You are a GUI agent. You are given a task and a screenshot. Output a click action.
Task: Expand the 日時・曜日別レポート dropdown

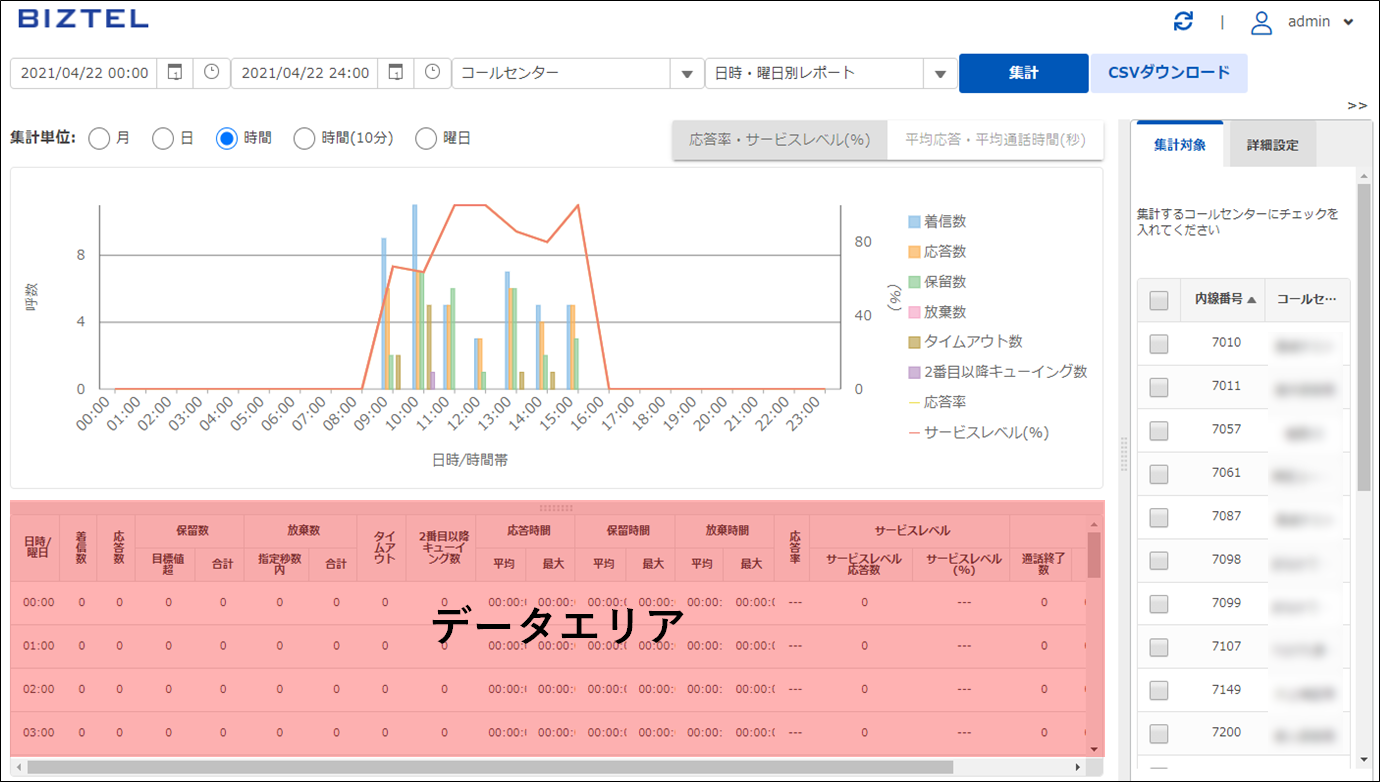point(940,73)
